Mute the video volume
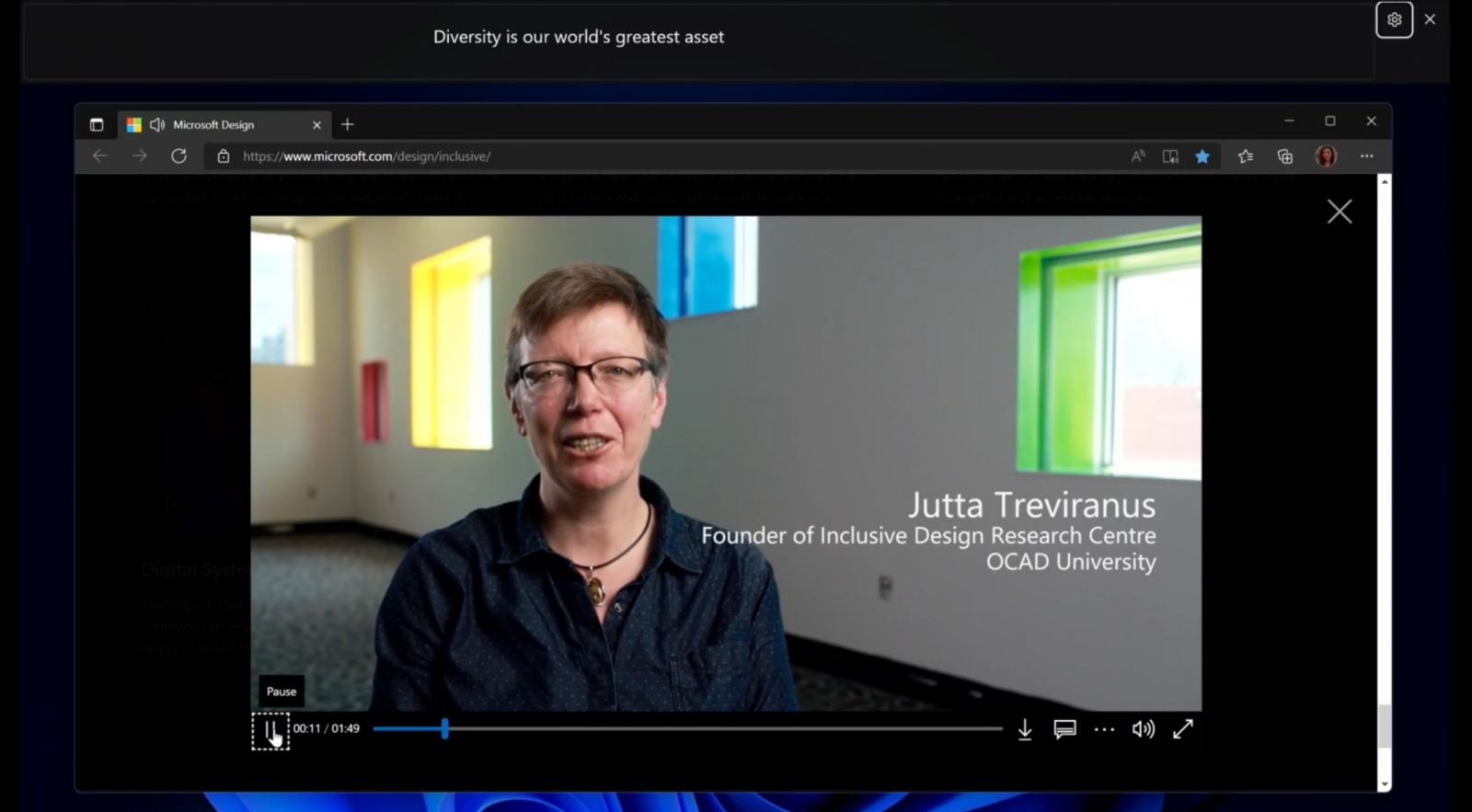1472x812 pixels. [x=1143, y=729]
